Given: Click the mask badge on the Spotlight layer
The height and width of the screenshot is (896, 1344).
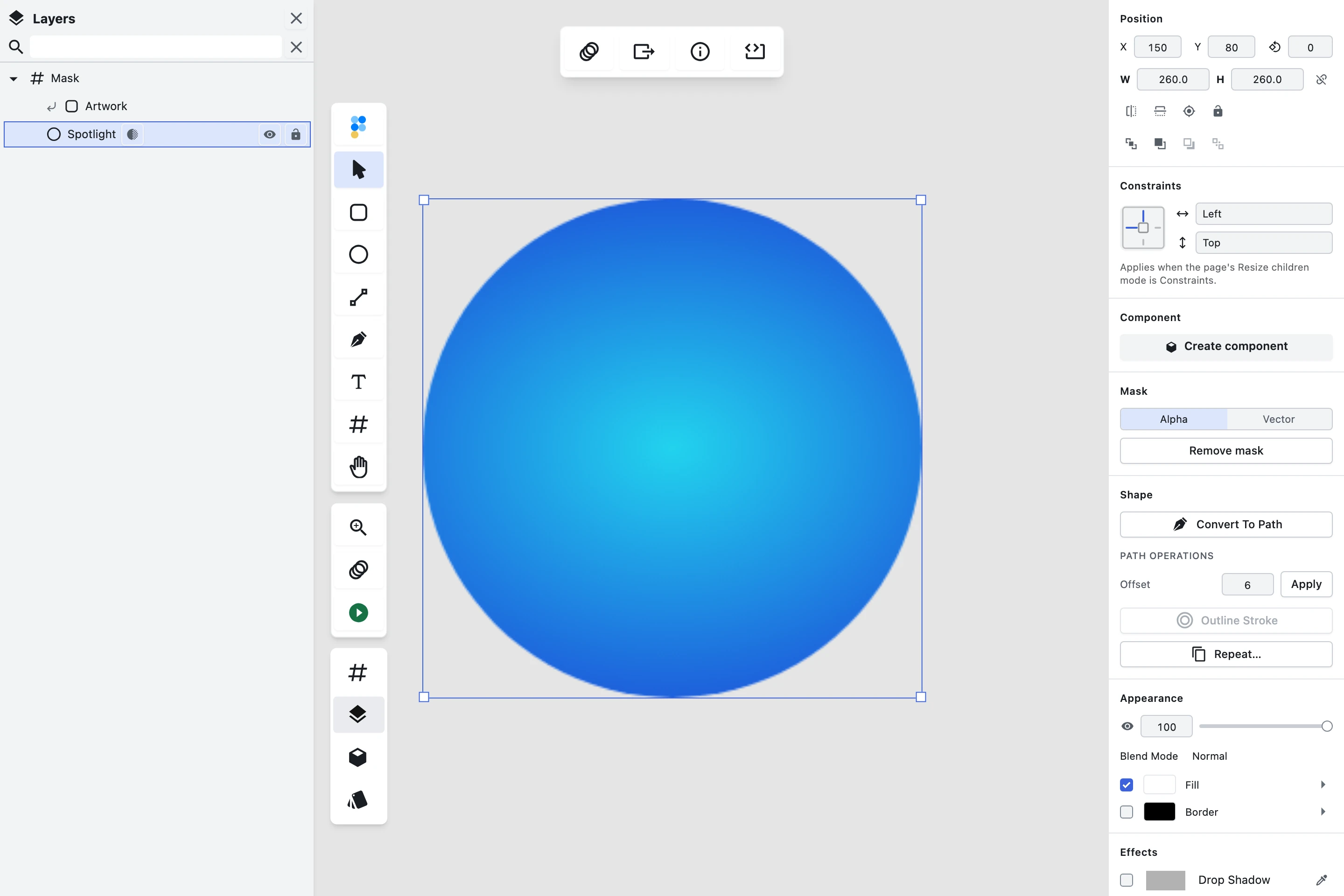Looking at the screenshot, I should point(133,134).
